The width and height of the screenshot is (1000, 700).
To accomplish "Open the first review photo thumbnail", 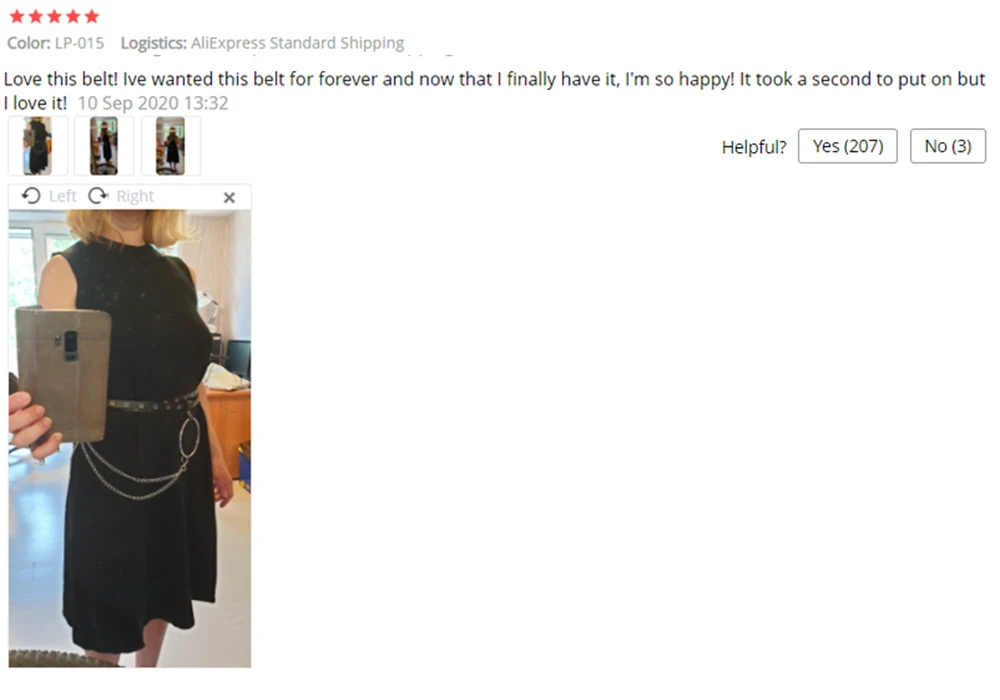I will pos(38,146).
